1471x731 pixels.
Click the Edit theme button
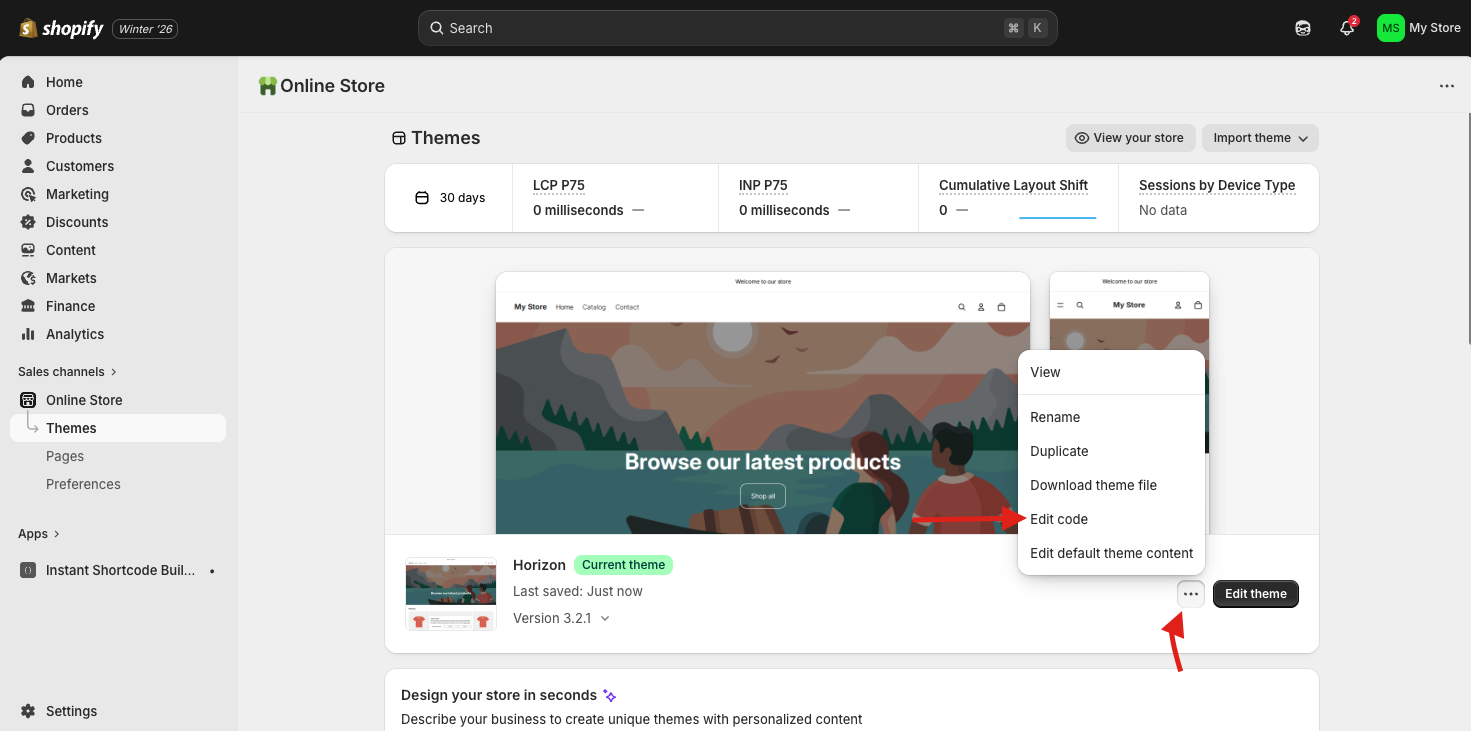pos(1255,593)
